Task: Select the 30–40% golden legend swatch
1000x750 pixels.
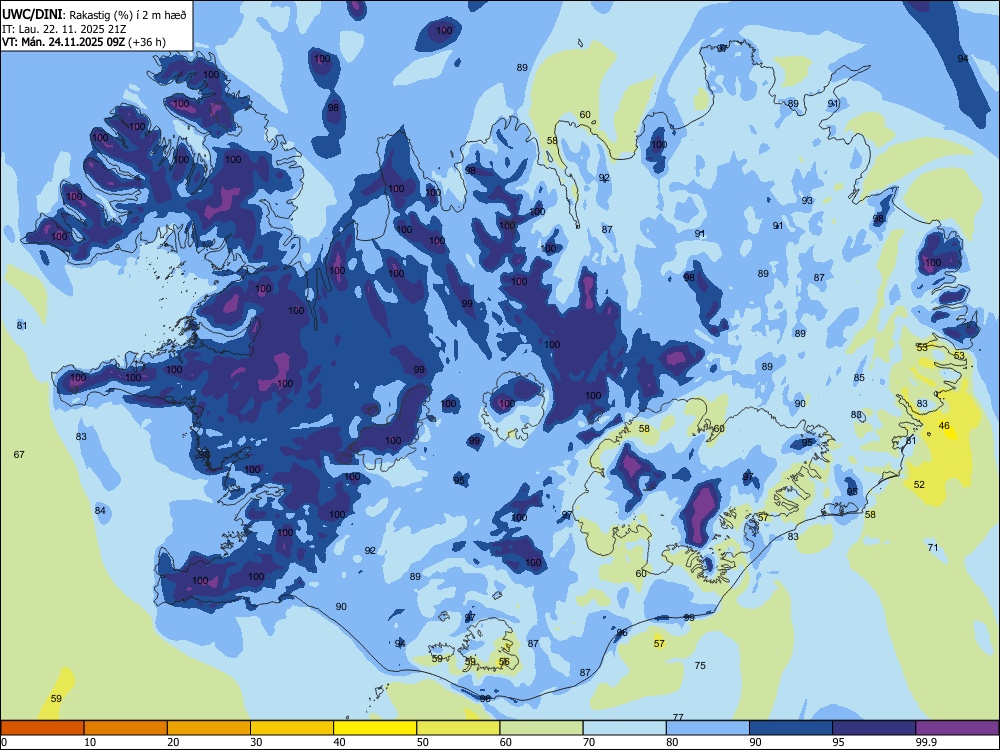Action: click(x=292, y=728)
